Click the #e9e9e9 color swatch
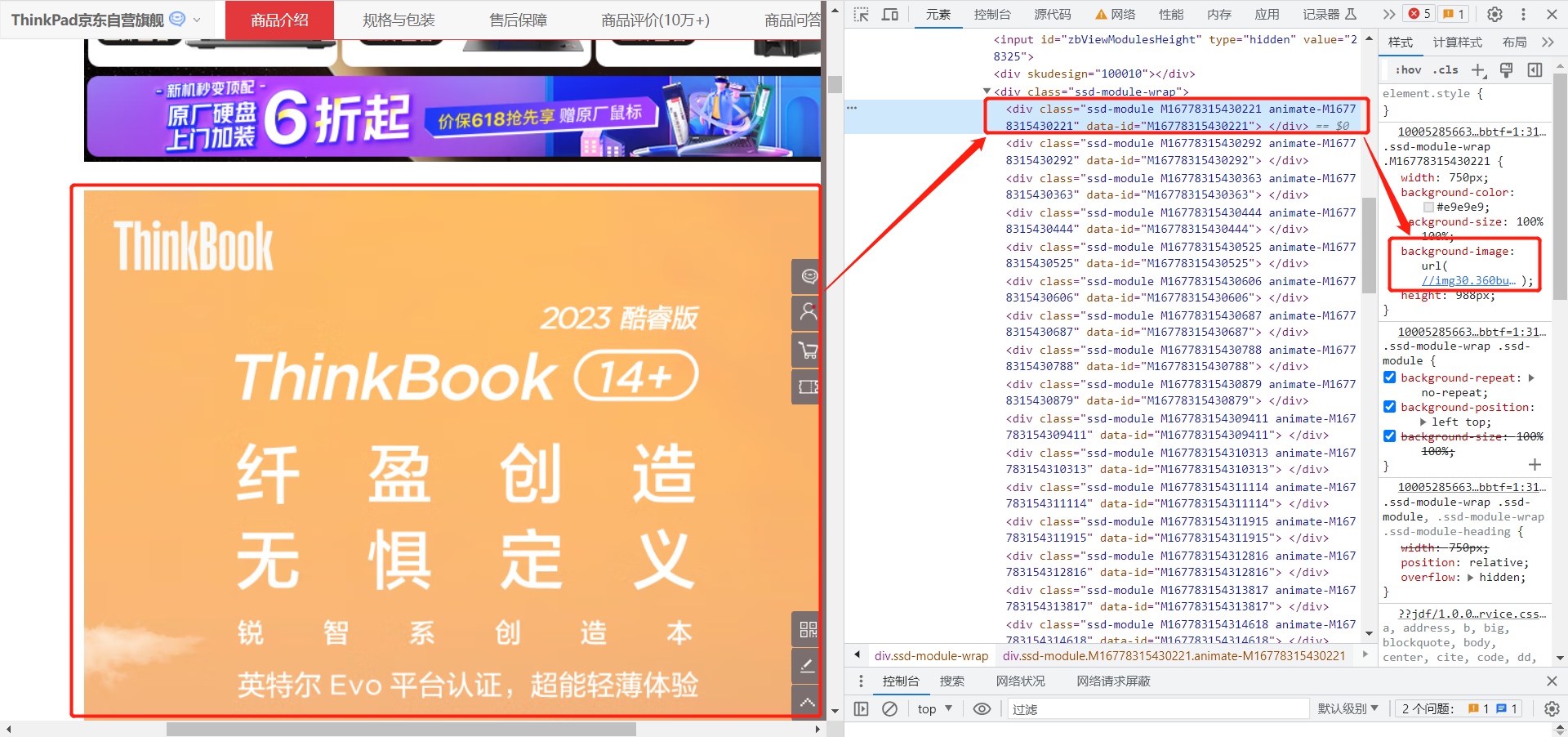 click(1428, 207)
